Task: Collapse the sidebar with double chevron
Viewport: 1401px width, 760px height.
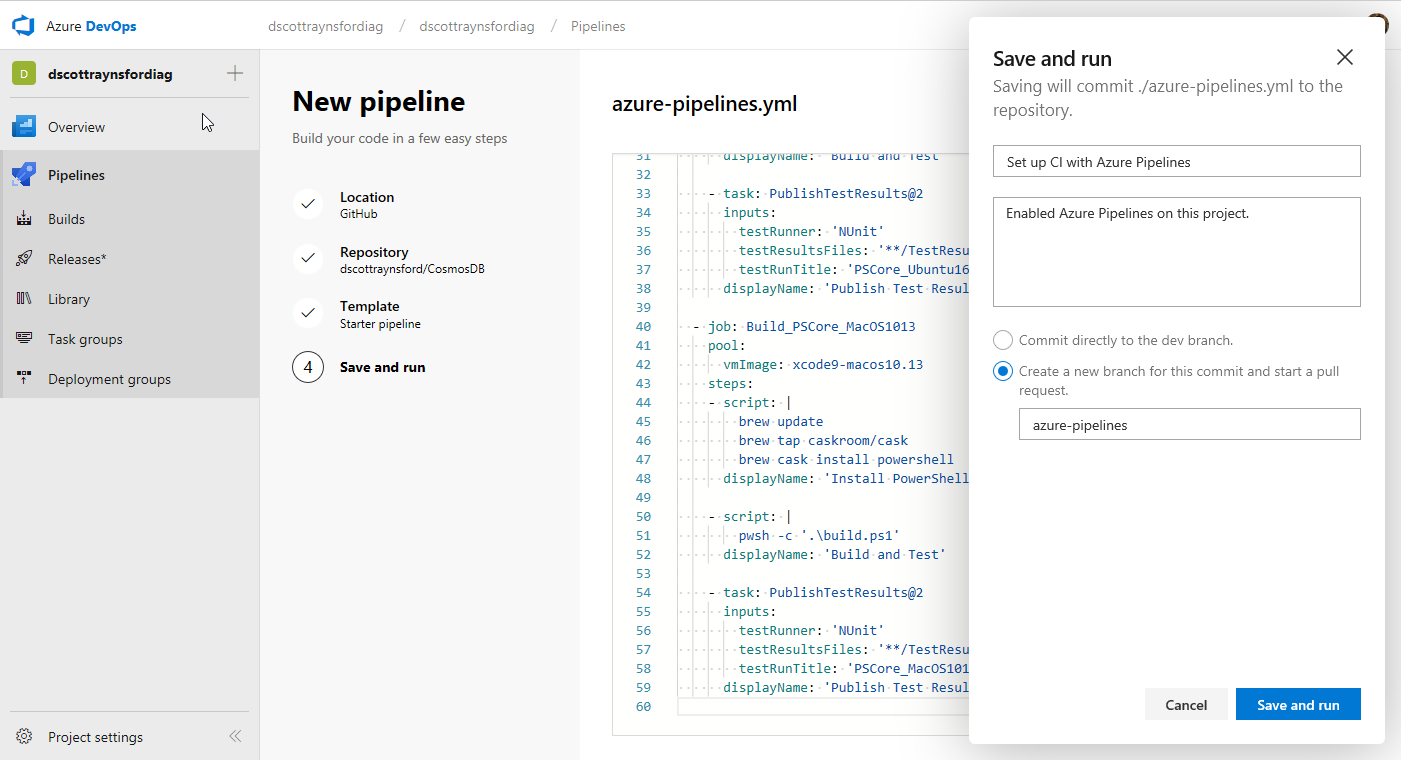Action: 235,737
